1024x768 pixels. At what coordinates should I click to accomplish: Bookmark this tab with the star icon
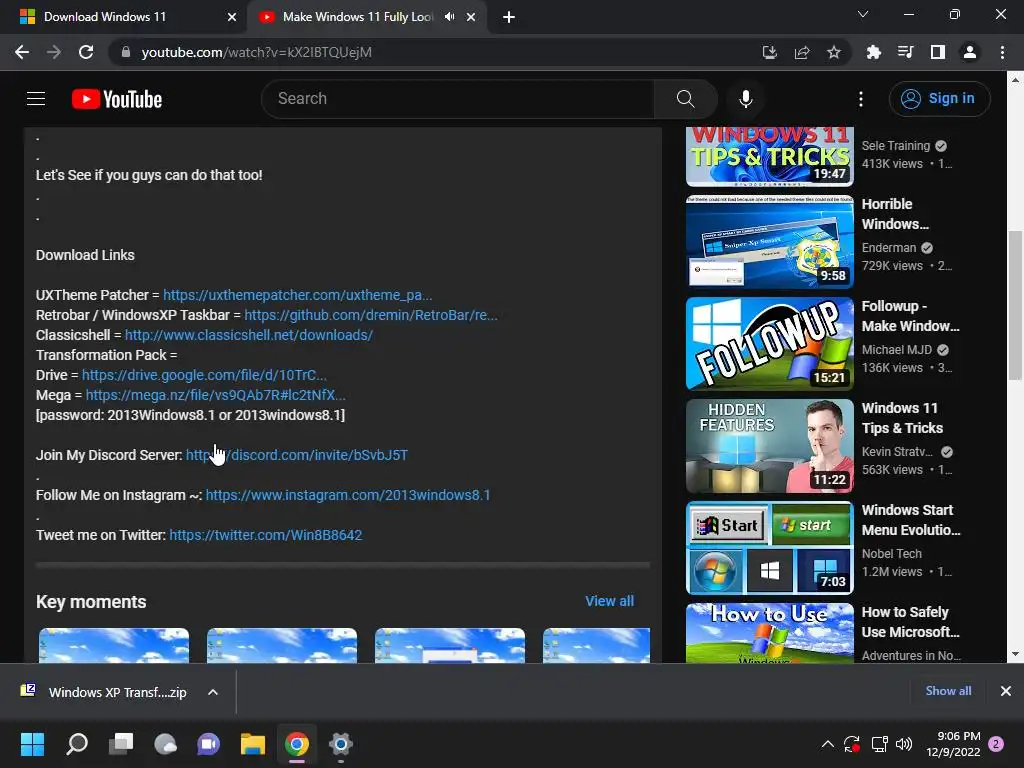833,52
